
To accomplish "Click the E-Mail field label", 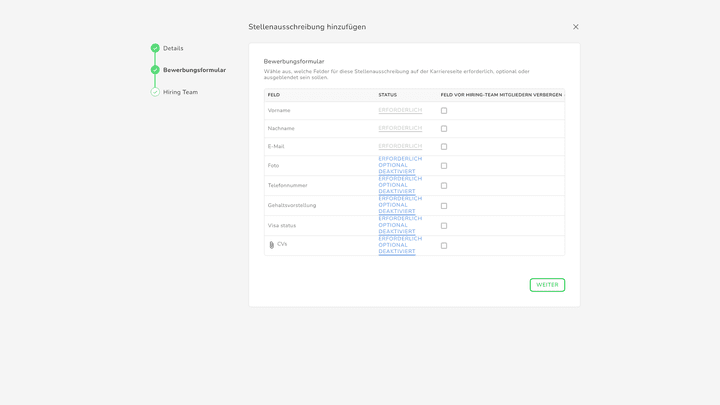I will [x=276, y=146].
